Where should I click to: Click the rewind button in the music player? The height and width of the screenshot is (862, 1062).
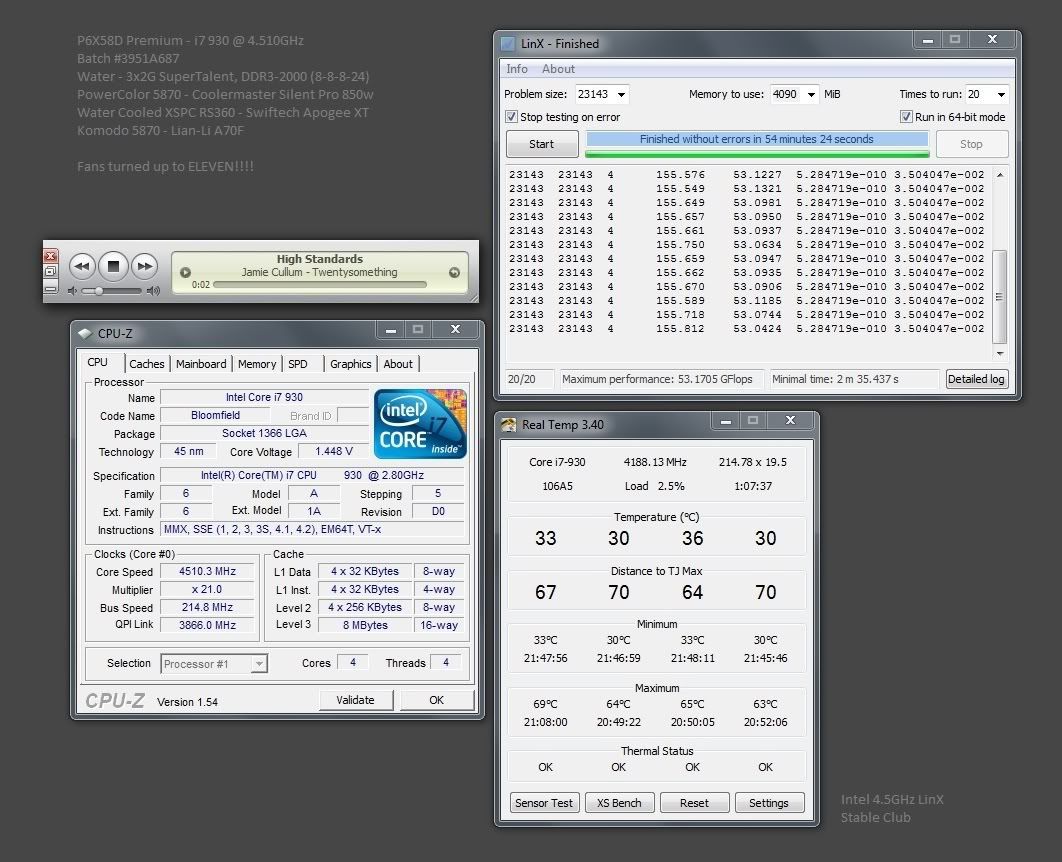click(x=82, y=266)
